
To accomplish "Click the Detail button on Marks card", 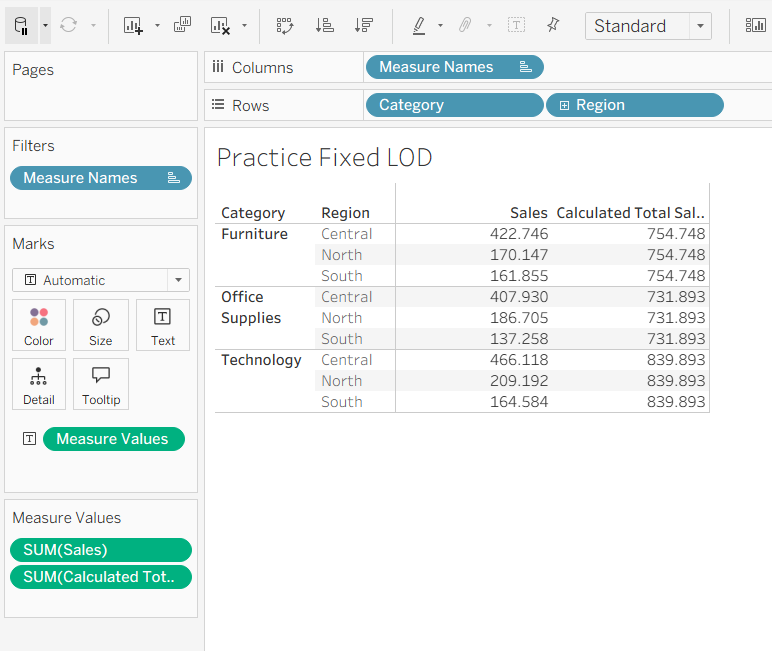I will coord(39,385).
